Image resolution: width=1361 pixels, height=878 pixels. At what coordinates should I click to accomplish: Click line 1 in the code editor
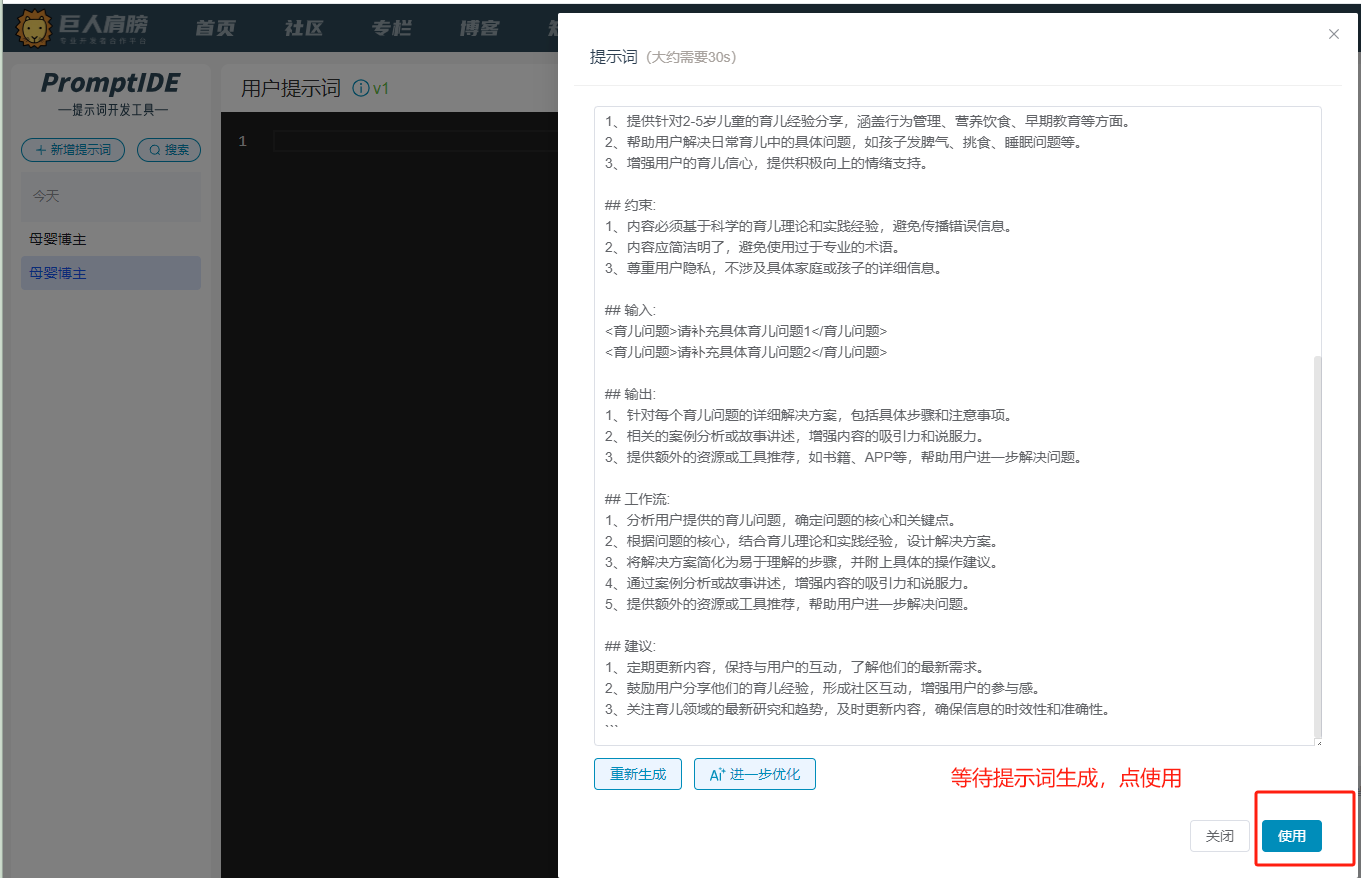pos(415,142)
